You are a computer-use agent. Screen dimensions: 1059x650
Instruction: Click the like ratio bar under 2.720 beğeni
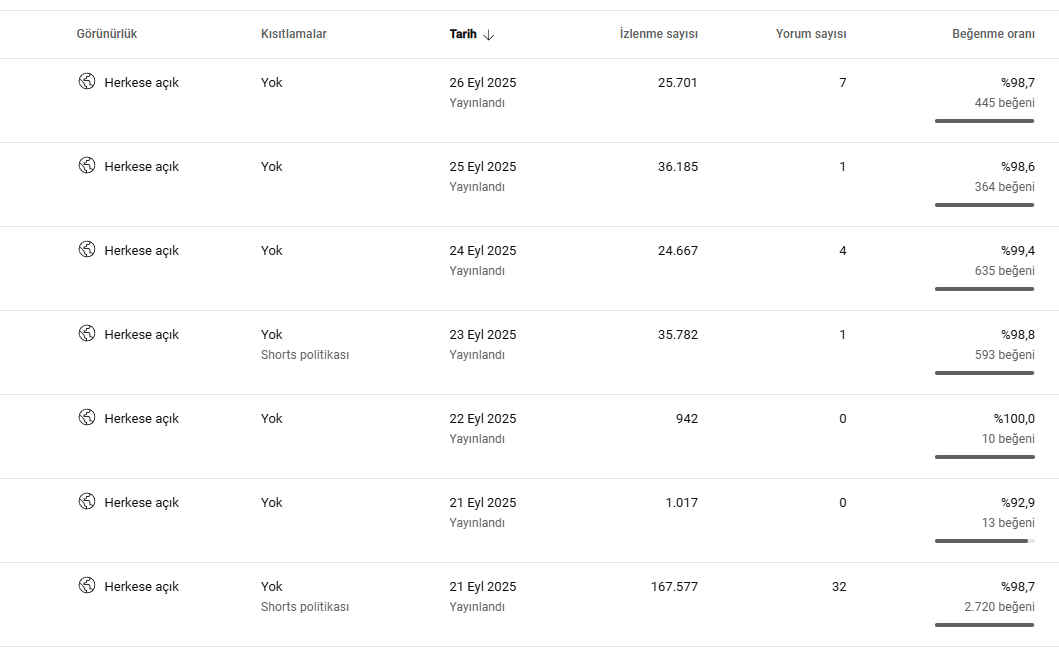(x=985, y=625)
